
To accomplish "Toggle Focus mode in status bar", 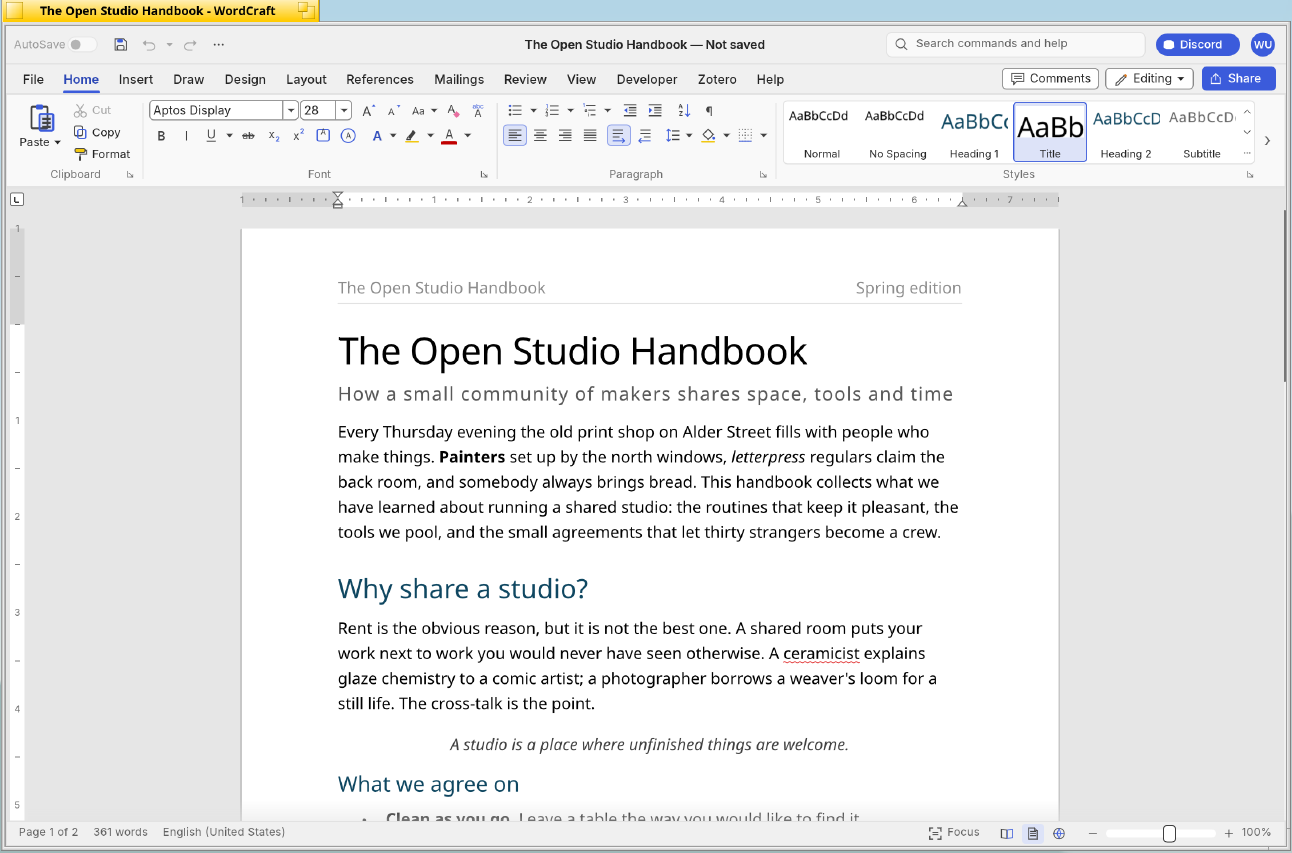I will 954,833.
